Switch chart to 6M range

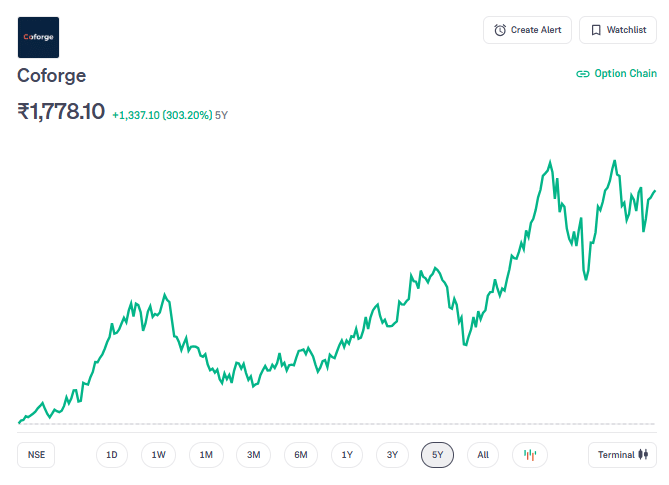click(x=301, y=455)
